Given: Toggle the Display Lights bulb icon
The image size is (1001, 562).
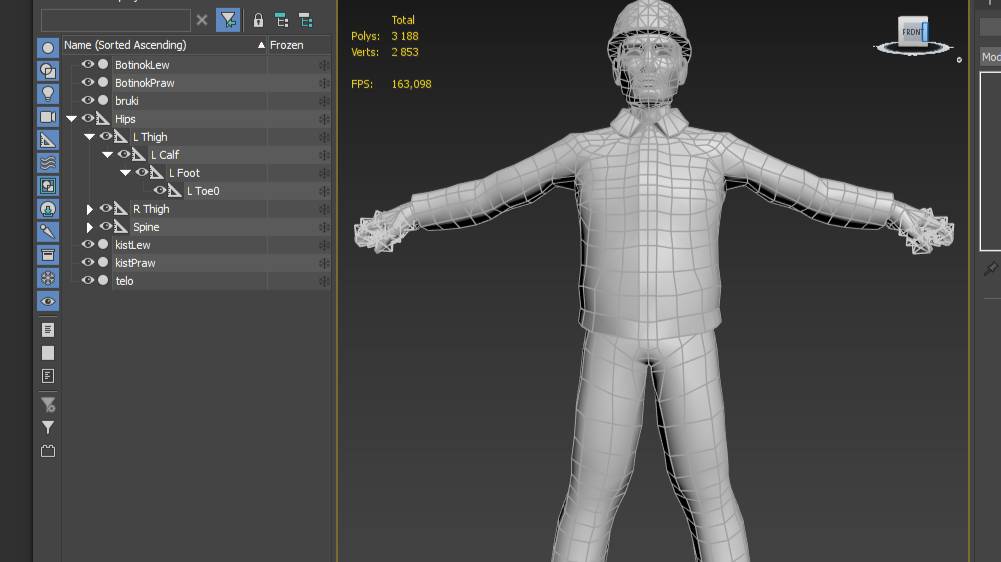Looking at the screenshot, I should pos(47,94).
